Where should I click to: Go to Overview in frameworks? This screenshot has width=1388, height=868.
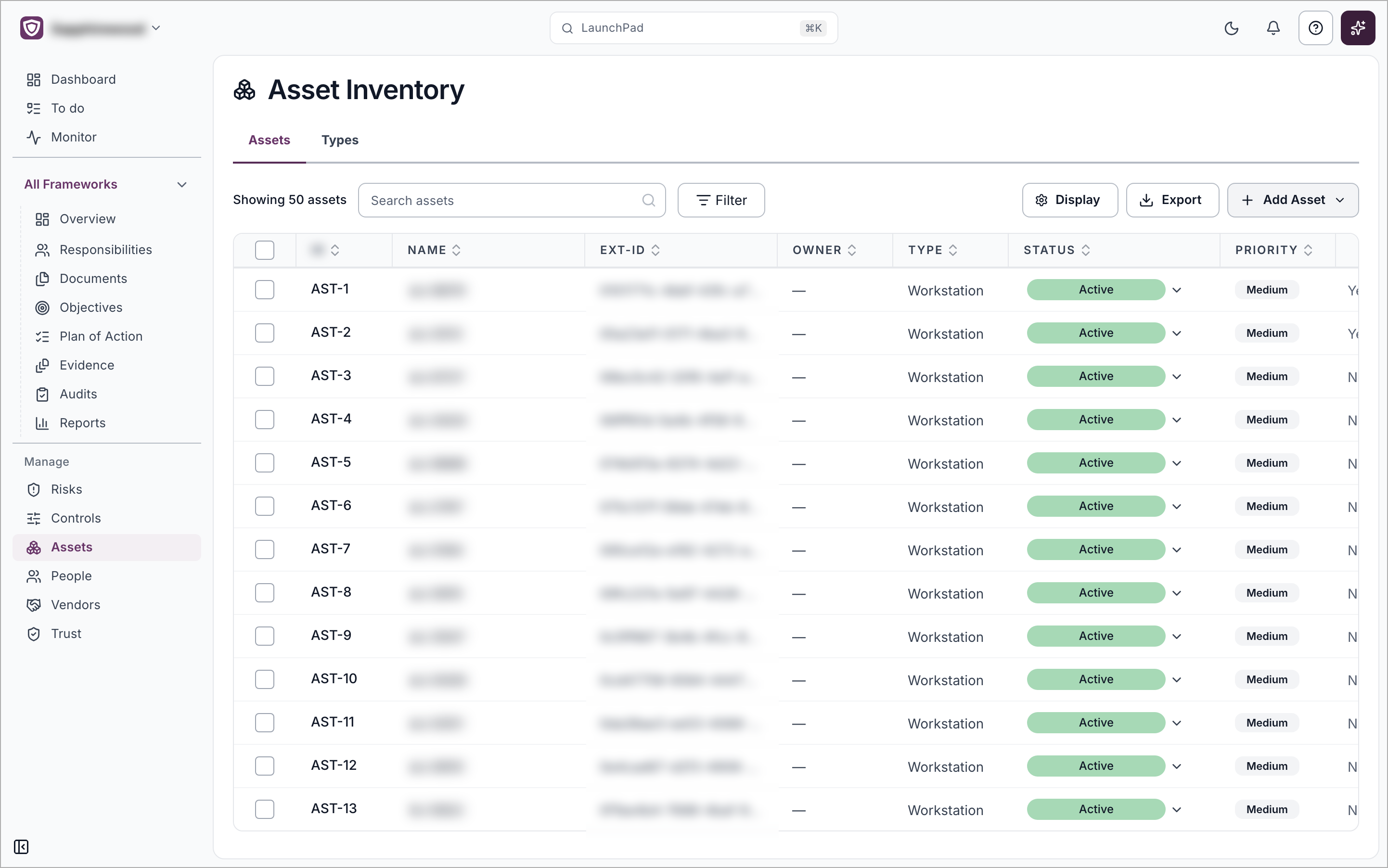click(111, 219)
